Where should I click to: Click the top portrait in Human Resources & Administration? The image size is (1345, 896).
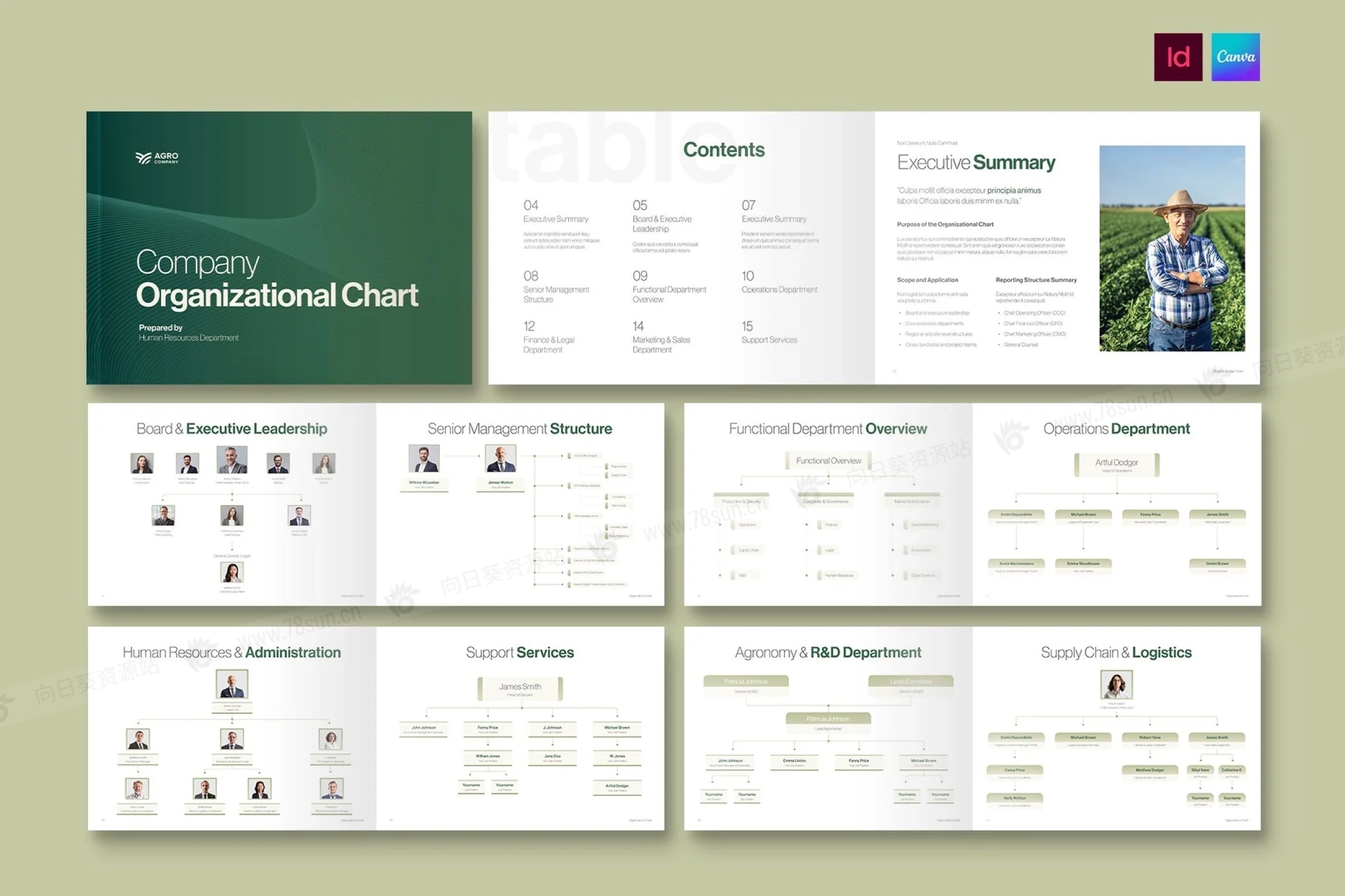click(232, 684)
